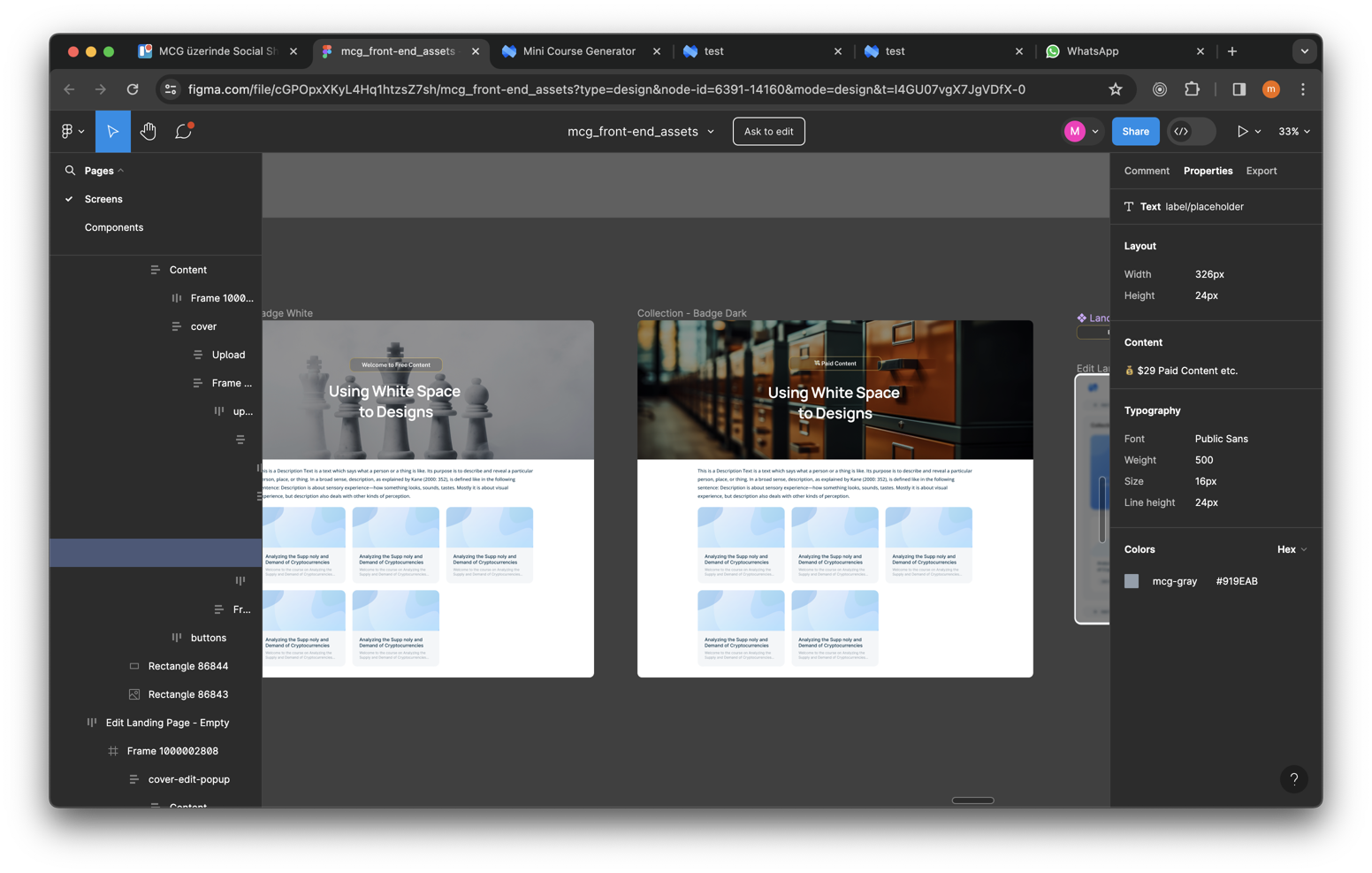Click the mcg-gray color swatch

click(x=1132, y=581)
